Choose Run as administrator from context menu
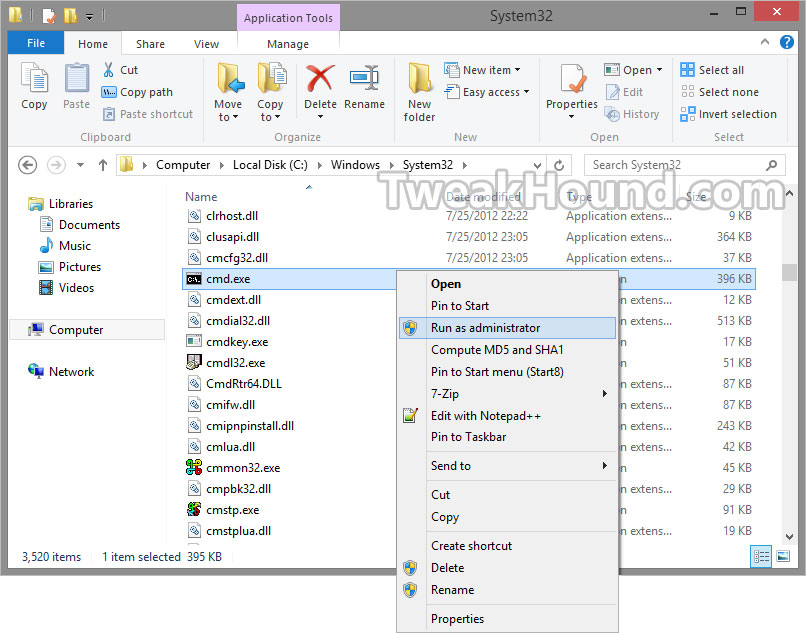 [507, 328]
